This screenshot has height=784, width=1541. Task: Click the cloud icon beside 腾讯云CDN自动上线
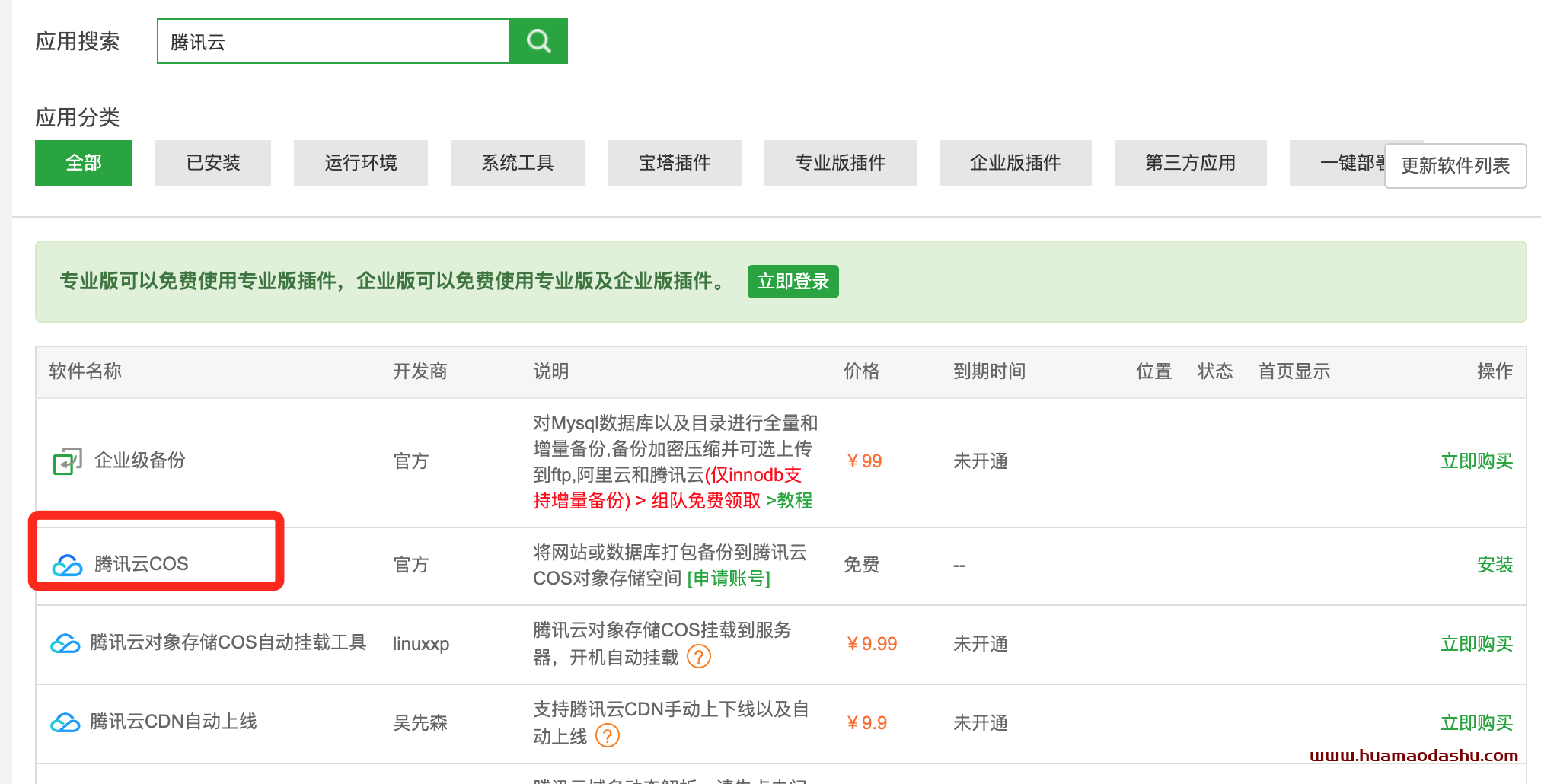click(x=65, y=722)
